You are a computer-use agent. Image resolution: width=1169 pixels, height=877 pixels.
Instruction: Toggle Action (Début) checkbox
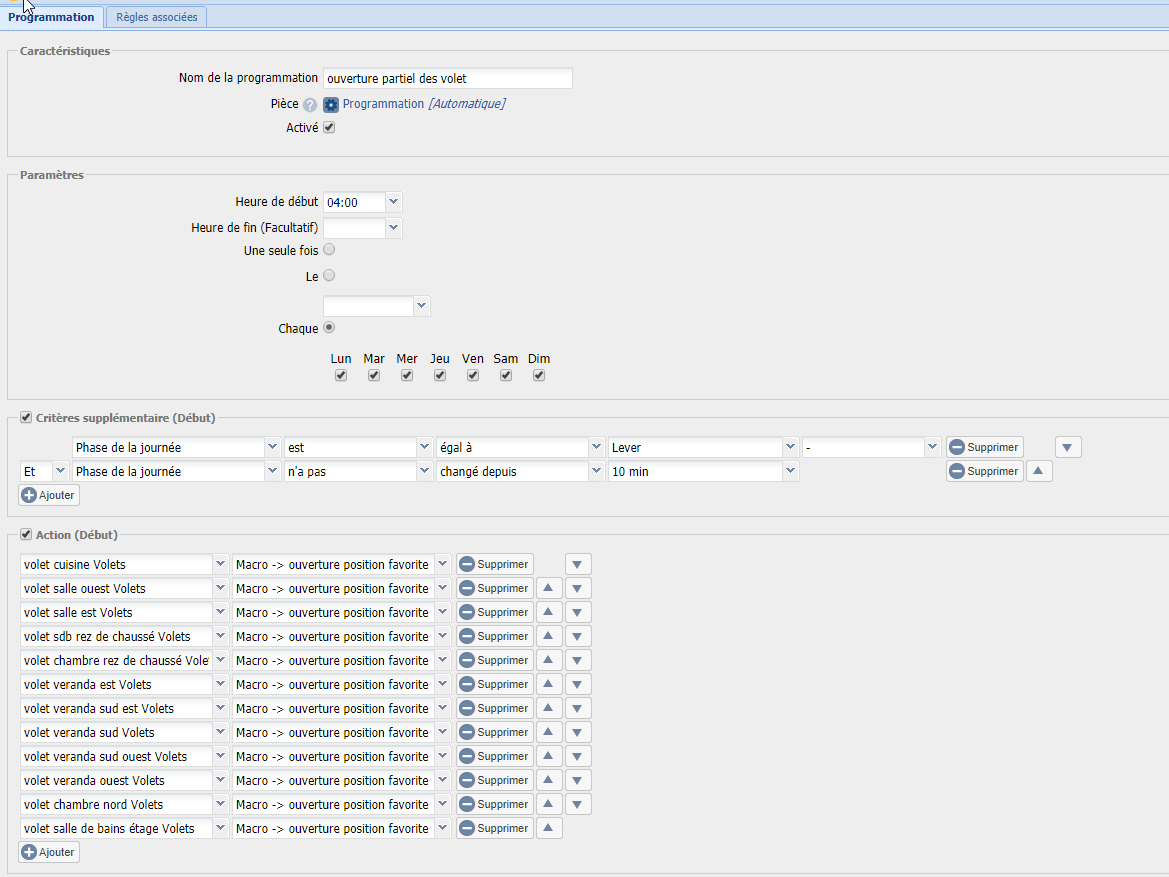click(x=26, y=535)
